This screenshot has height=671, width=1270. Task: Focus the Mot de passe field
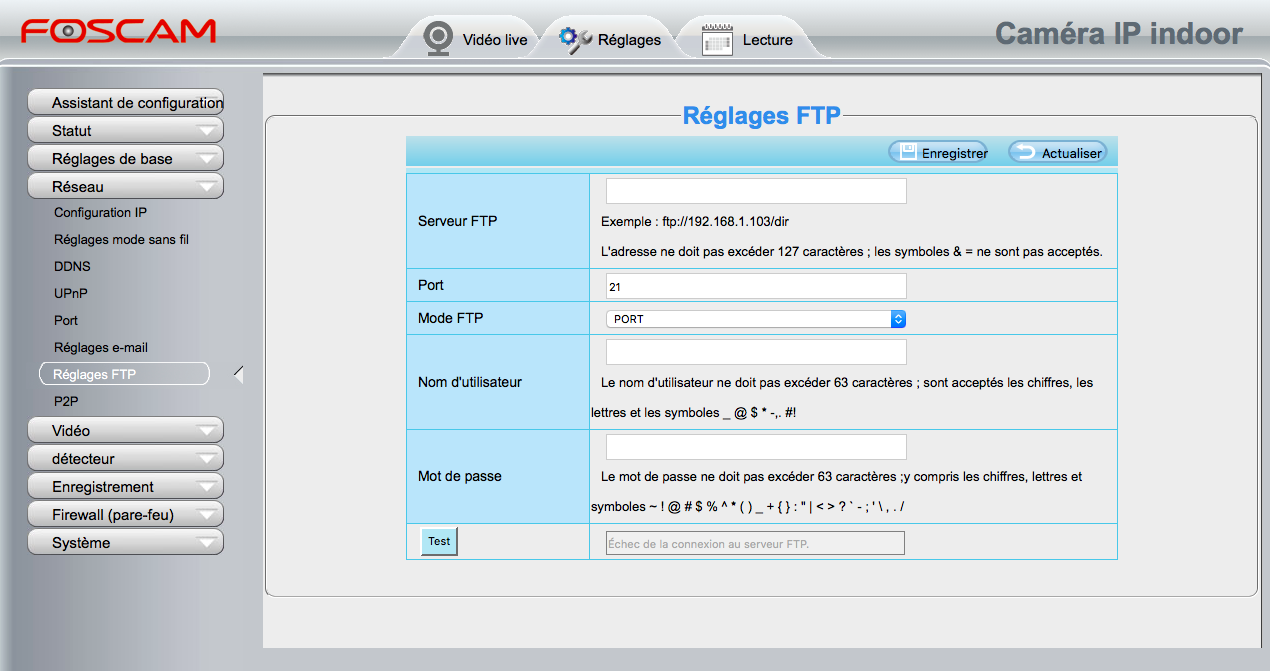pos(756,447)
